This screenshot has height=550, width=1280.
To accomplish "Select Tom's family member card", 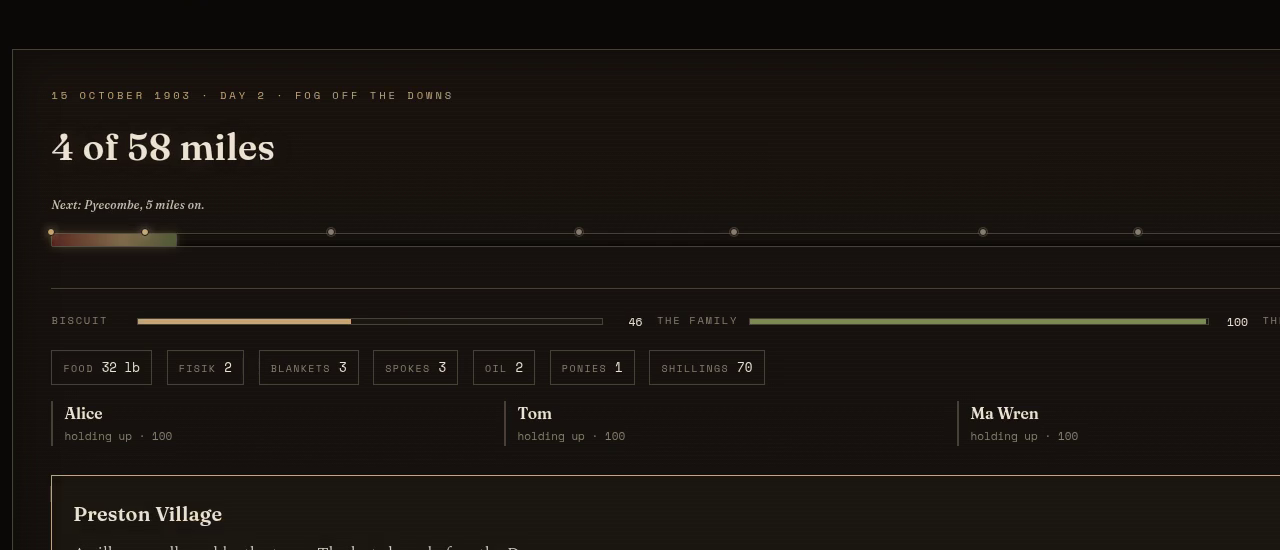I will [x=724, y=424].
